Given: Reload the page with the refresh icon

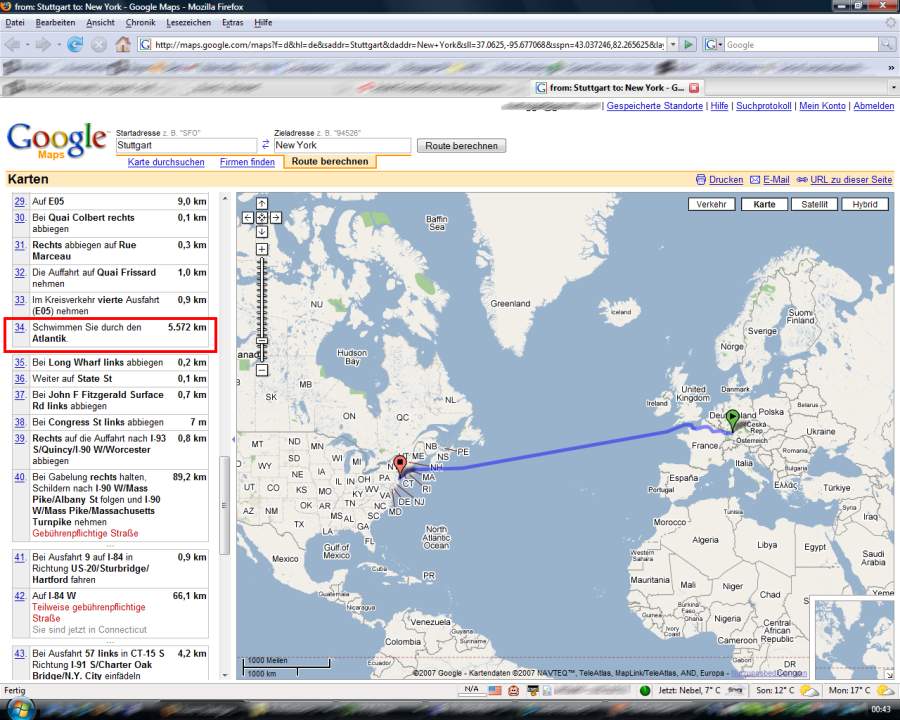Looking at the screenshot, I should pyautogui.click(x=75, y=45).
